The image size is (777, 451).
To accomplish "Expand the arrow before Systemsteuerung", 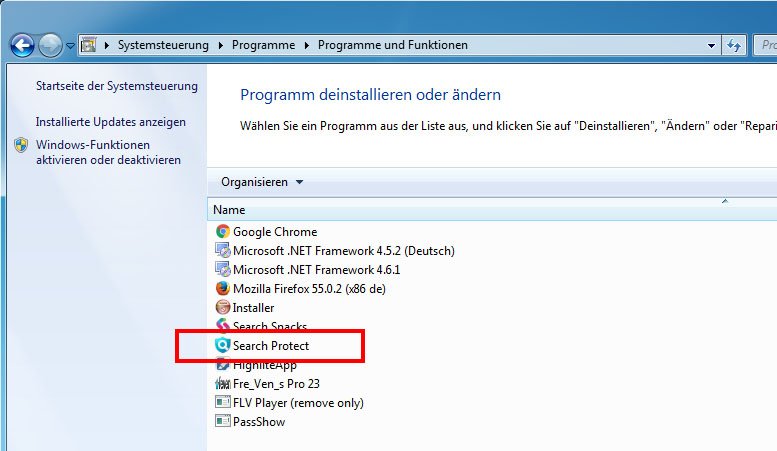I will (107, 45).
